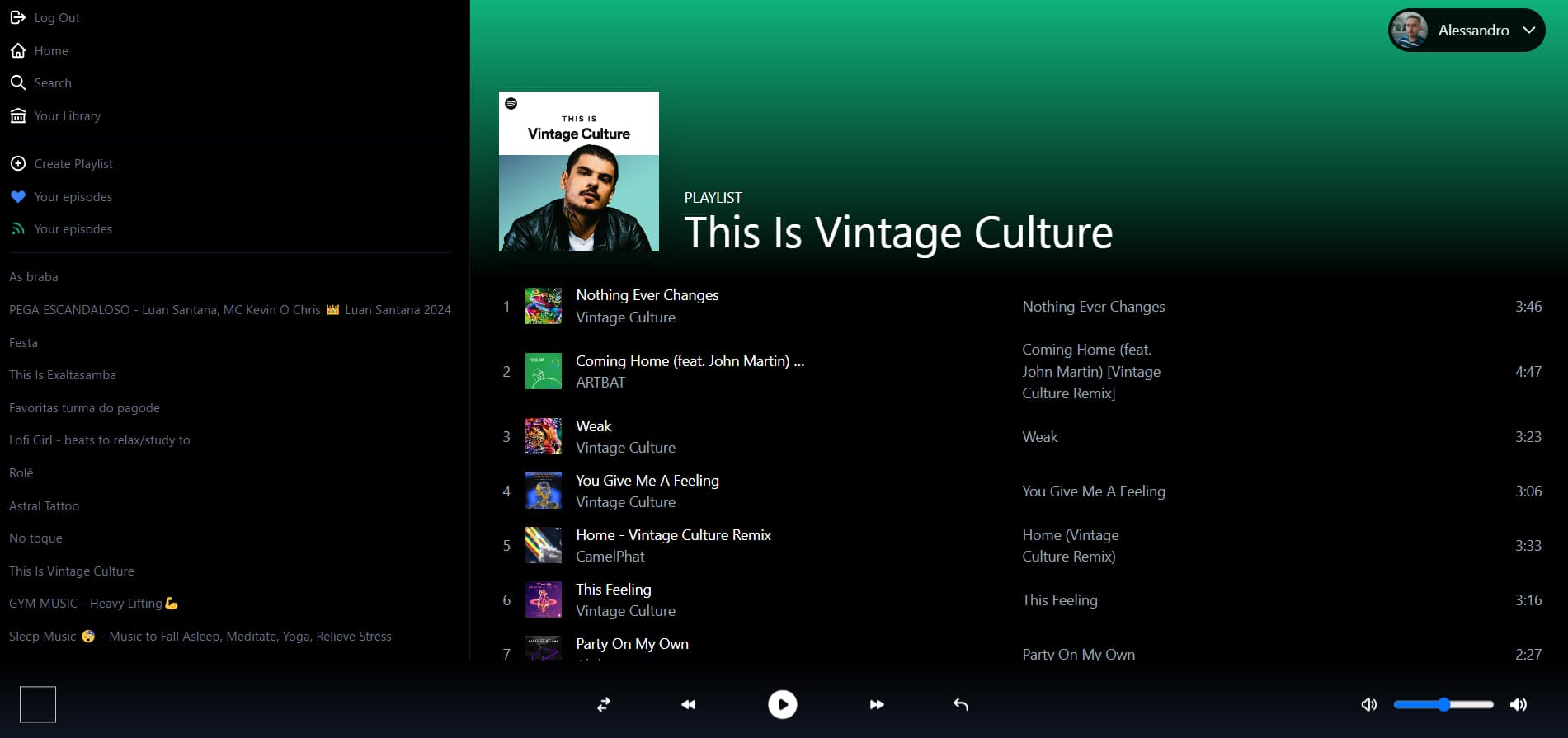The image size is (1568, 738).
Task: Click duration 4:47 on second track
Action: 1528,372
